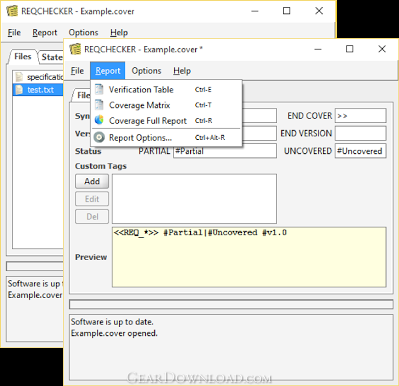Open Verification Table from Report menu
This screenshot has width=399, height=386.
coord(166,90)
